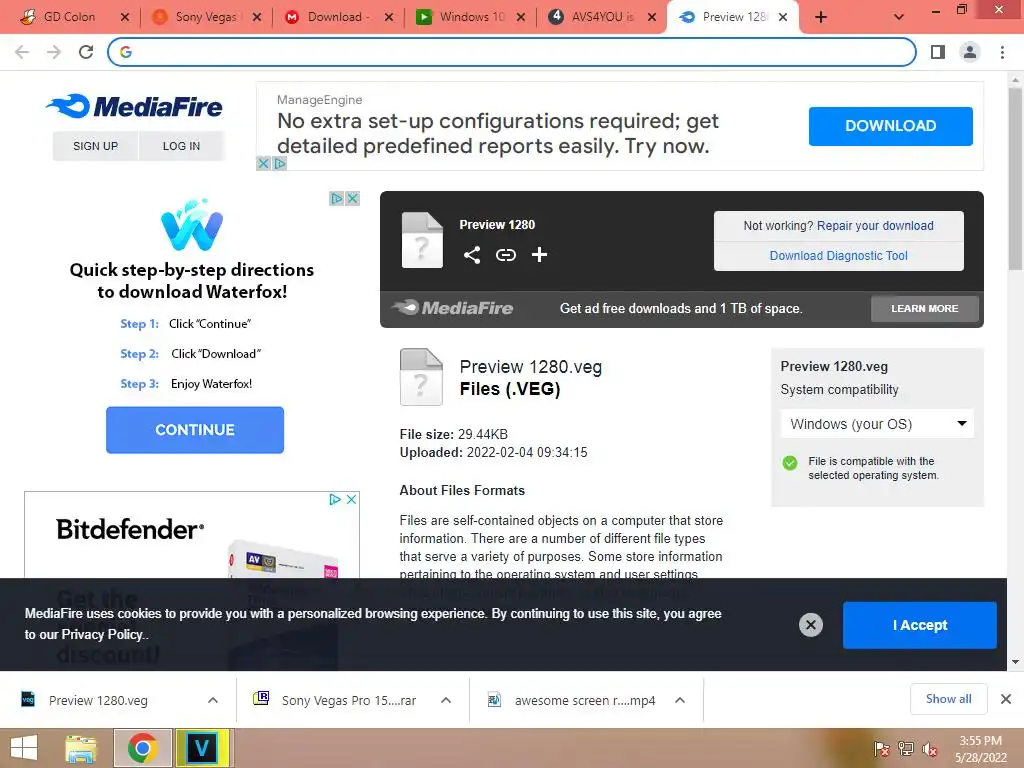The image size is (1024, 768).
Task: Click the volume muted tray icon
Action: [x=930, y=750]
